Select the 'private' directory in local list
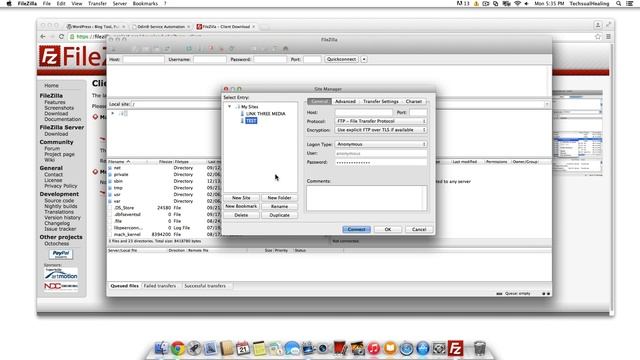The height and width of the screenshot is (360, 640). click(x=121, y=174)
